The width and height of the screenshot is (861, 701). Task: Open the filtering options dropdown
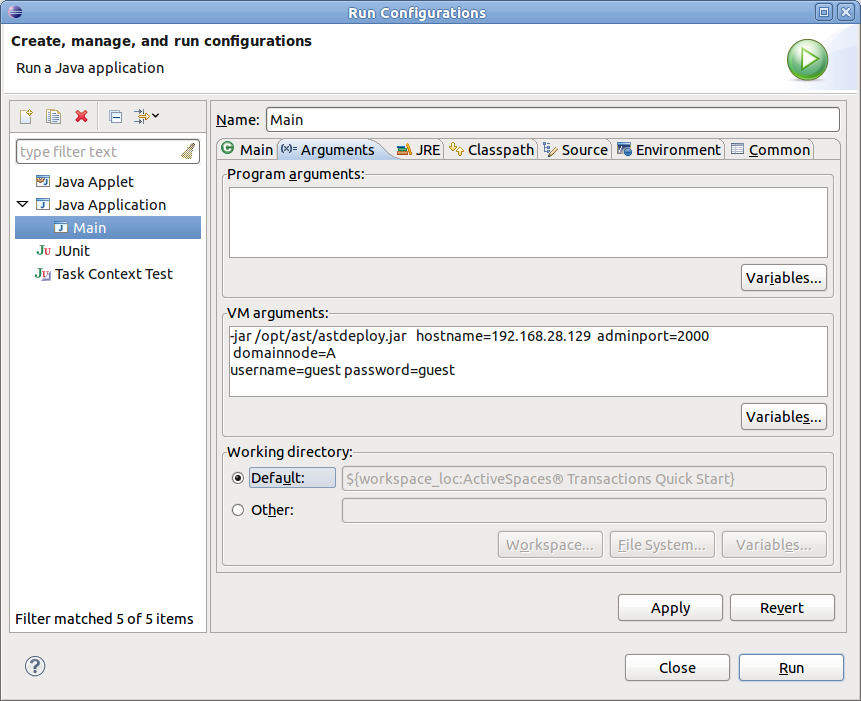[155, 116]
